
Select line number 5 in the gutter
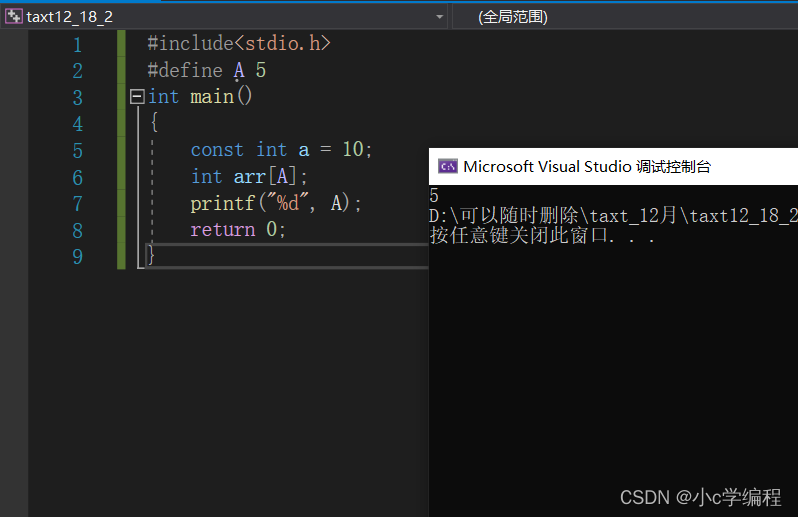click(x=77, y=151)
